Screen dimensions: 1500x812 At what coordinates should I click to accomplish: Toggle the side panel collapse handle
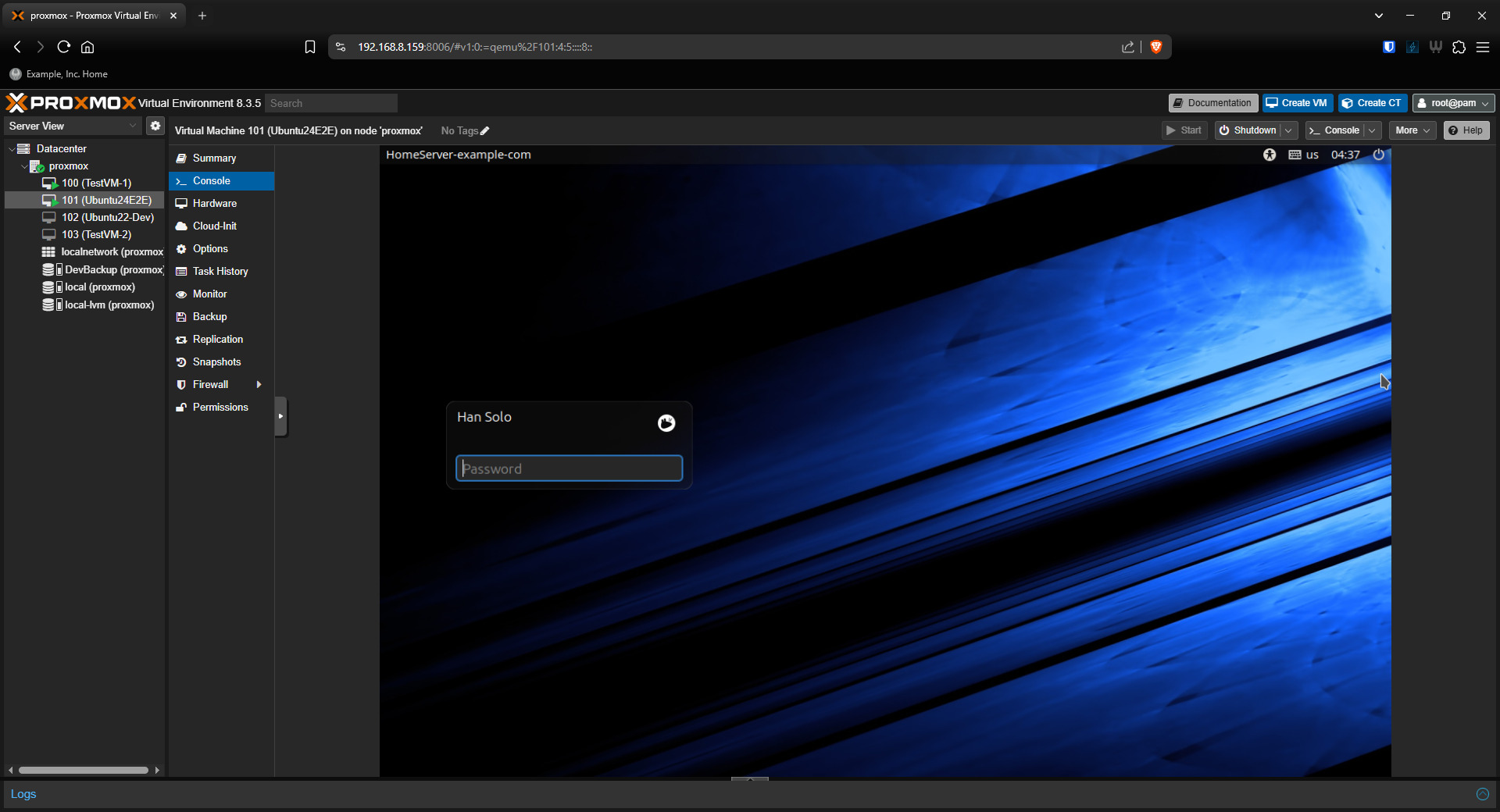281,416
